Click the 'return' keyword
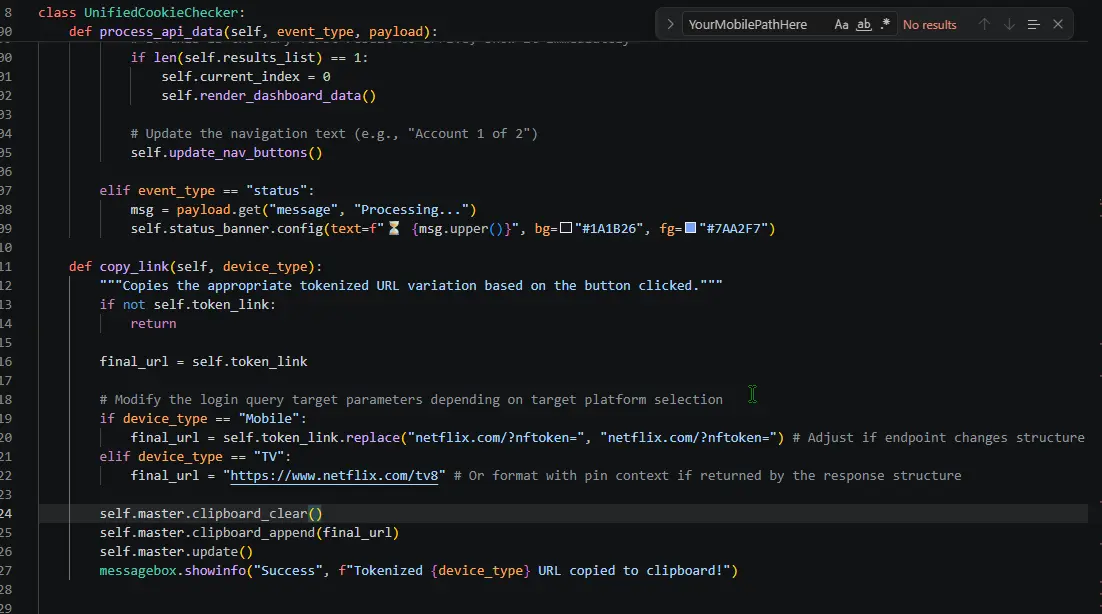Viewport: 1102px width, 614px height. point(153,324)
